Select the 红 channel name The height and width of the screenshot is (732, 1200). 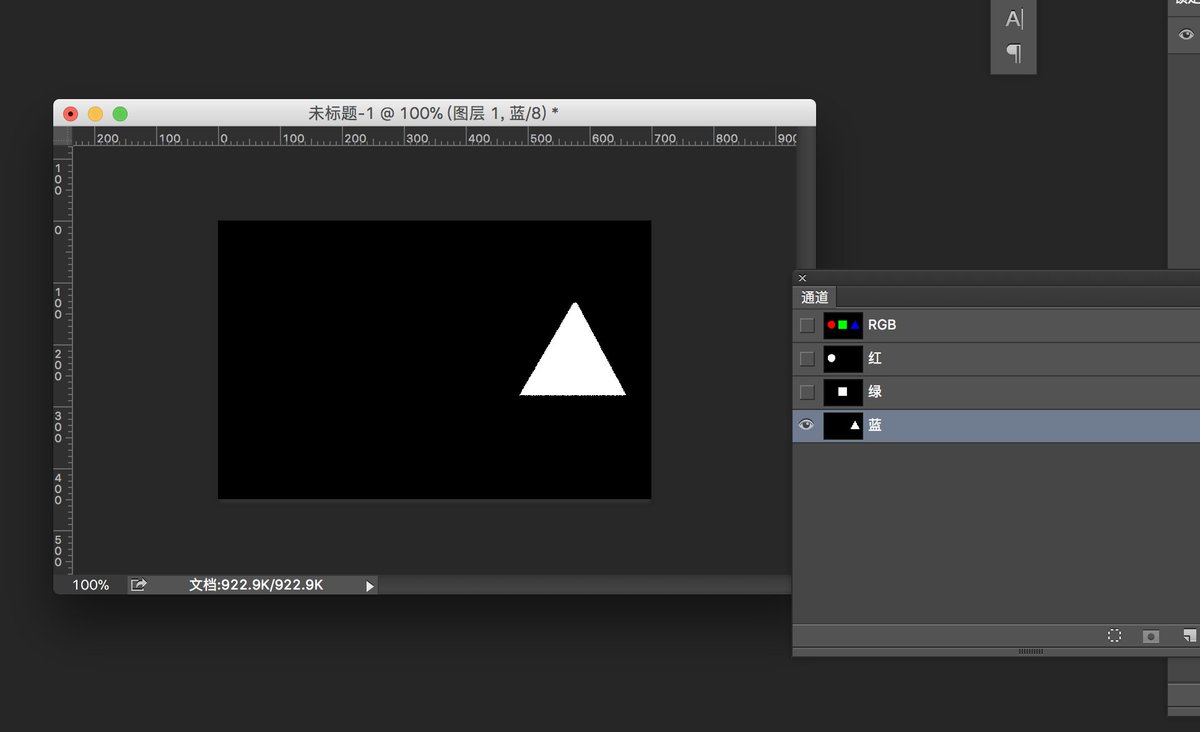tap(875, 358)
